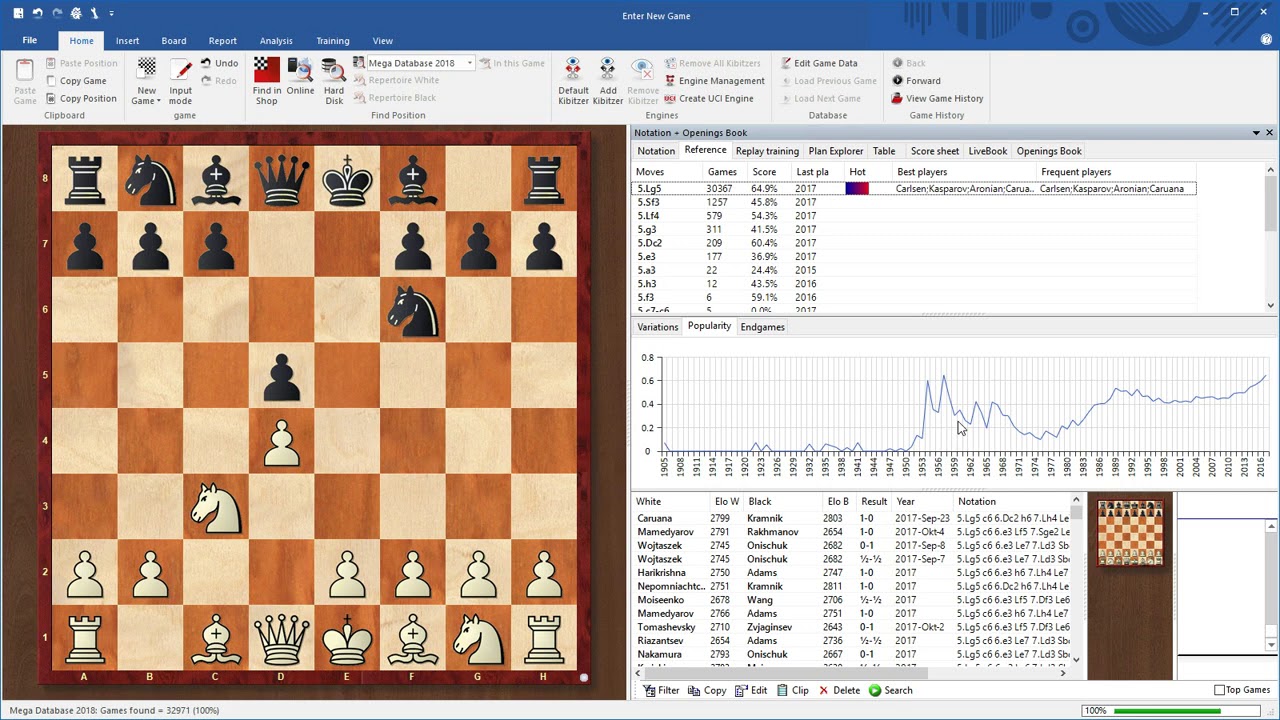Switch to the LiveBook tab
1280x720 pixels.
[987, 151]
